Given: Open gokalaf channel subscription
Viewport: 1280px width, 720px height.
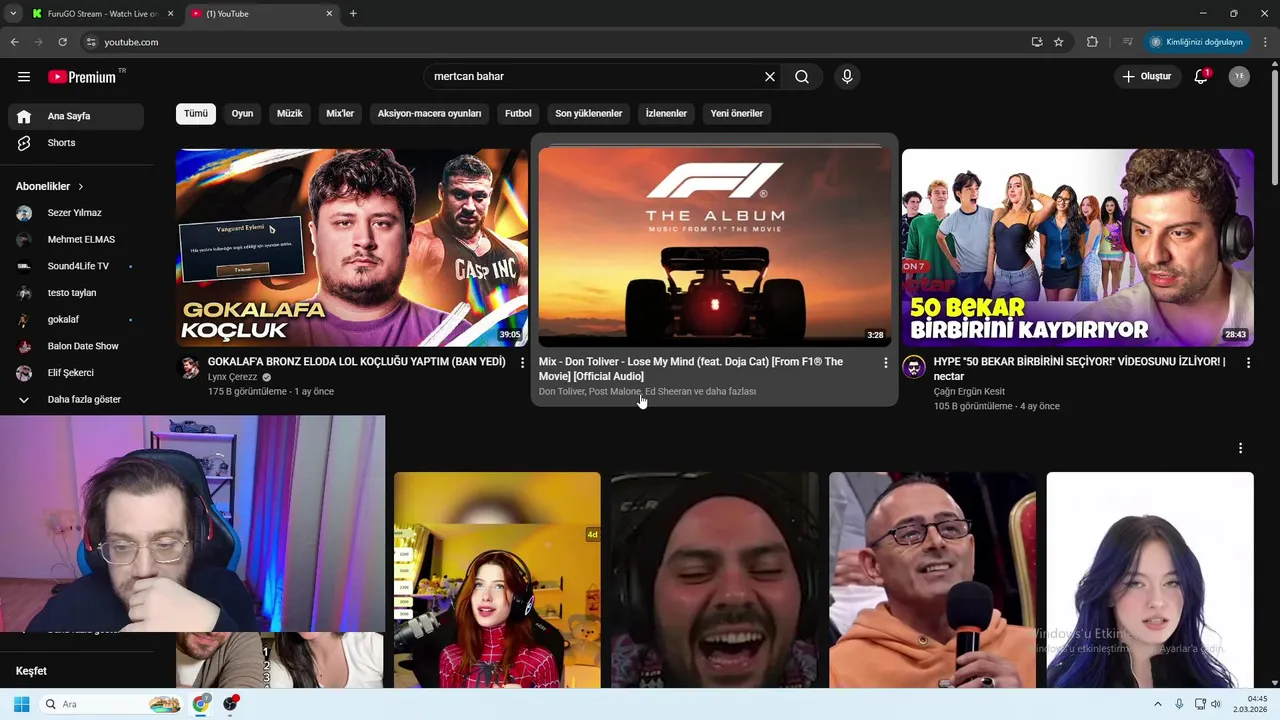Looking at the screenshot, I should click(76, 320).
